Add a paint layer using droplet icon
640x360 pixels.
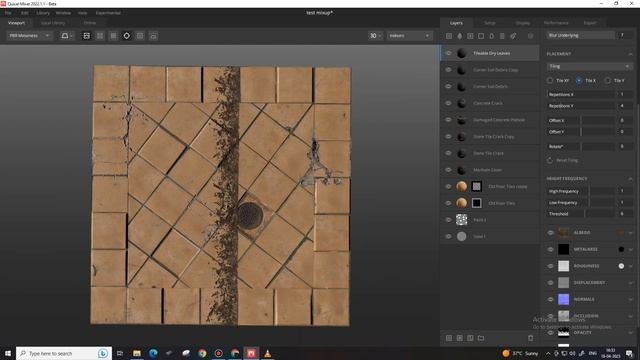tap(460, 36)
